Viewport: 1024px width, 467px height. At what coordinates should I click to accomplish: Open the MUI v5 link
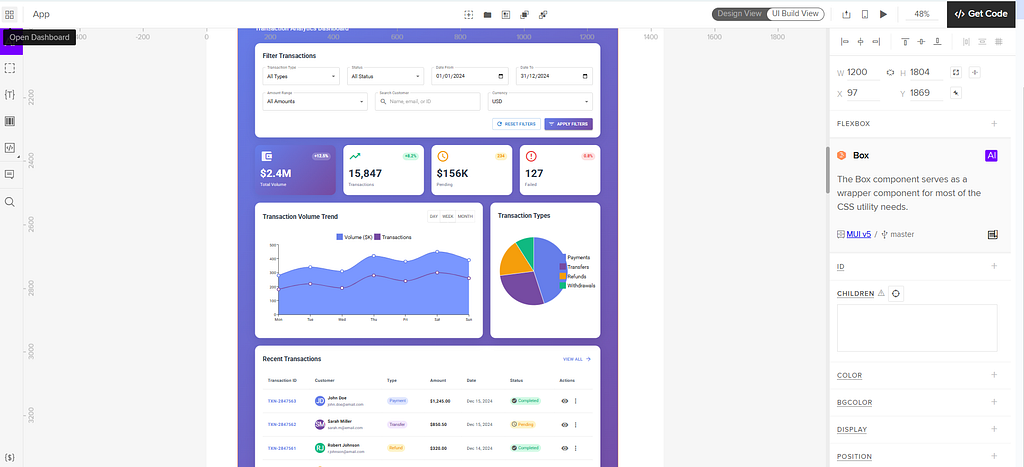[858, 234]
